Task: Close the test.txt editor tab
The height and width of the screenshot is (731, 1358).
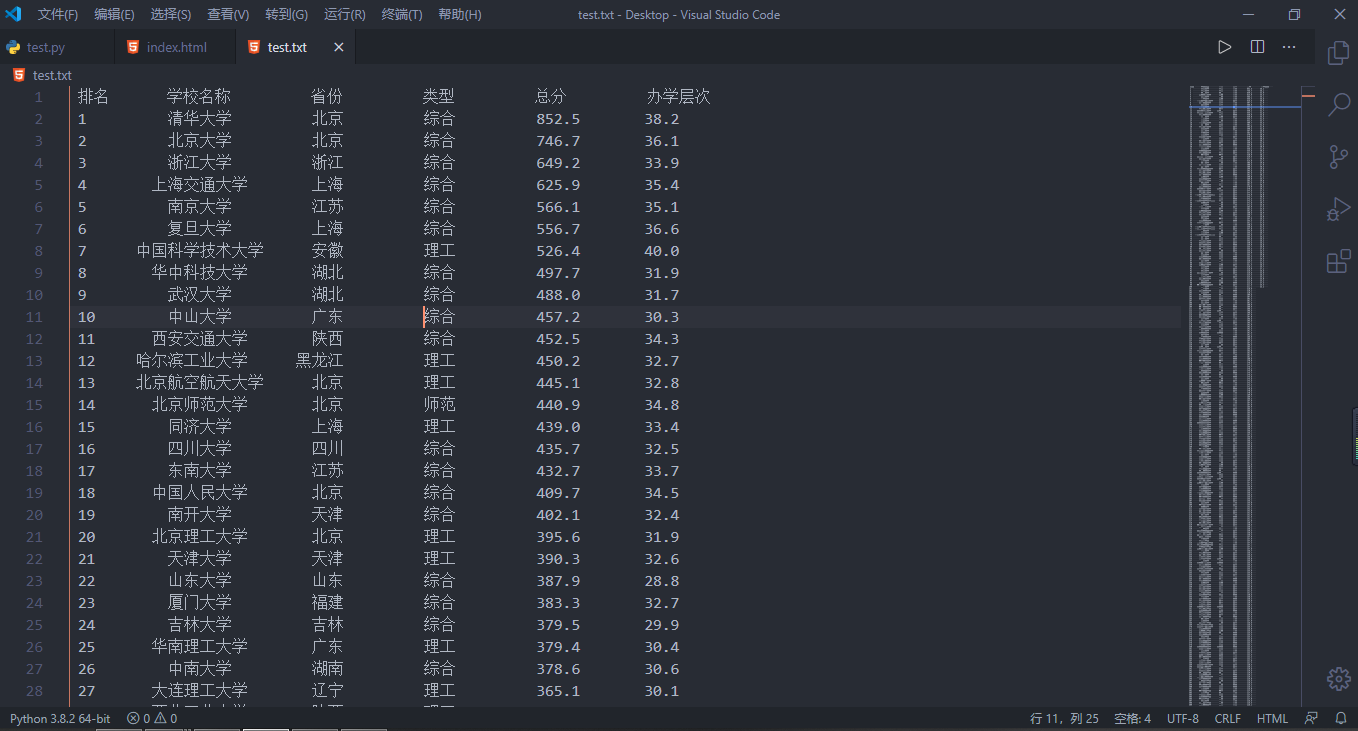Action: 339,47
